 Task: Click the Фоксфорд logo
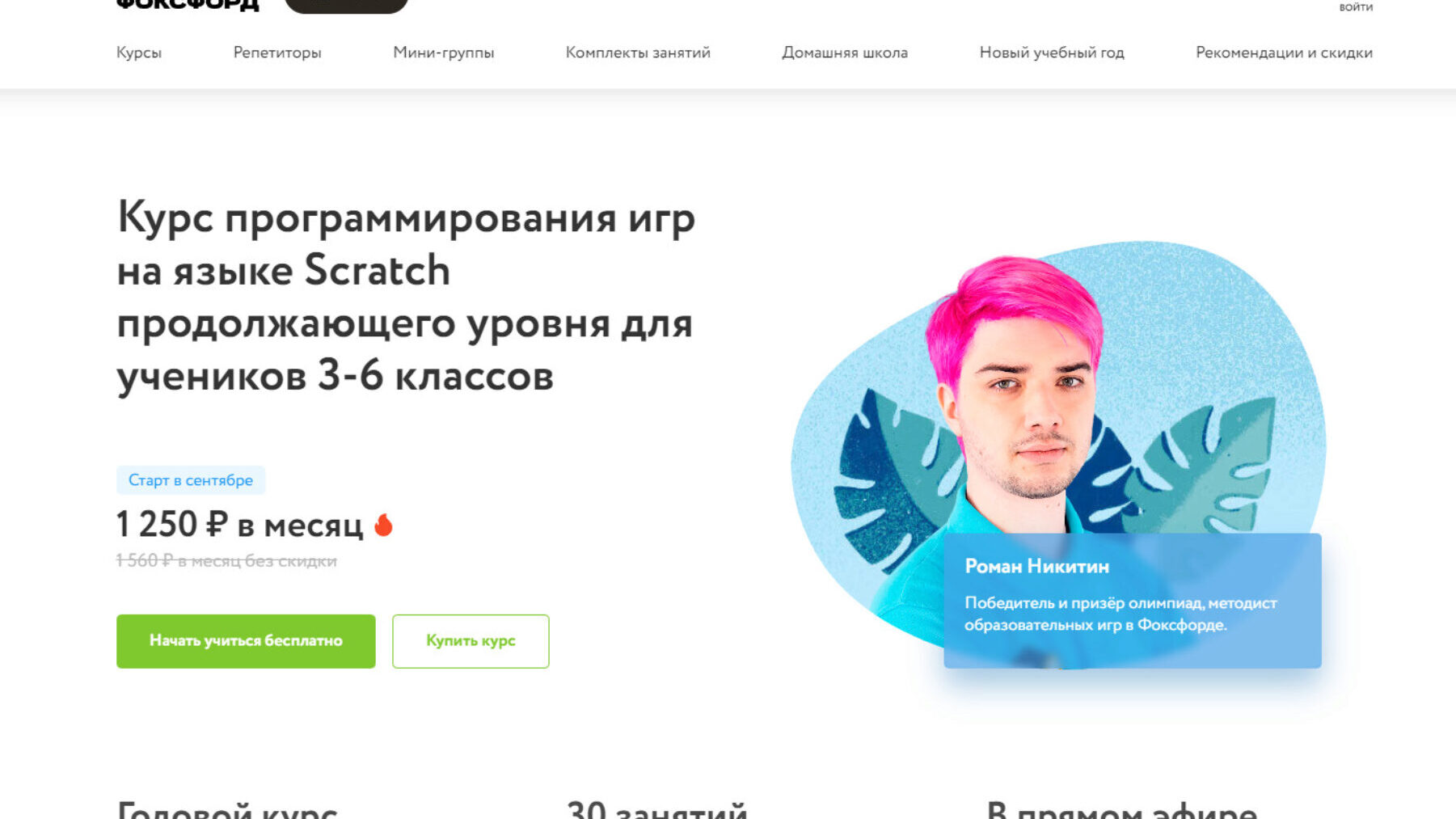click(x=188, y=5)
